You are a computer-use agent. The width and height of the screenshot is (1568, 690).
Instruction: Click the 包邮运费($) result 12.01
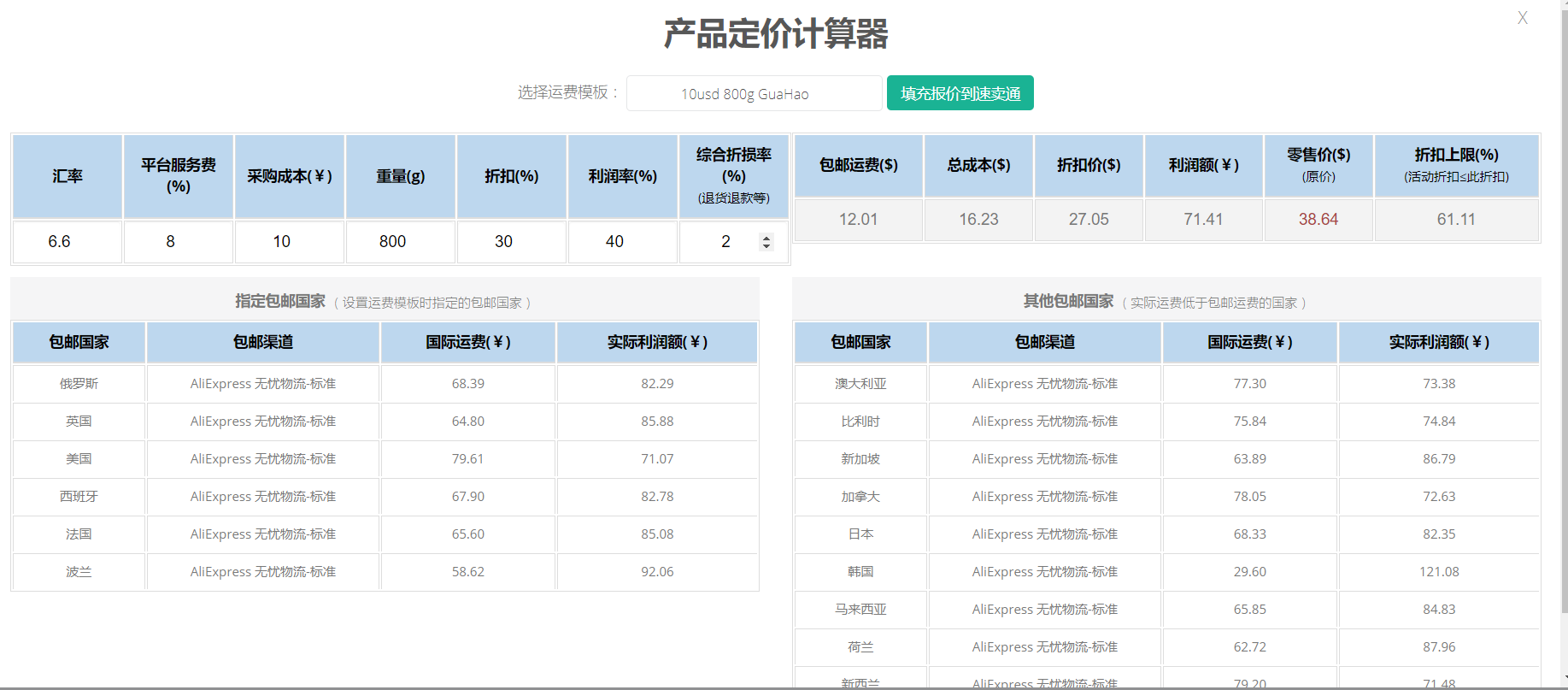coord(858,220)
